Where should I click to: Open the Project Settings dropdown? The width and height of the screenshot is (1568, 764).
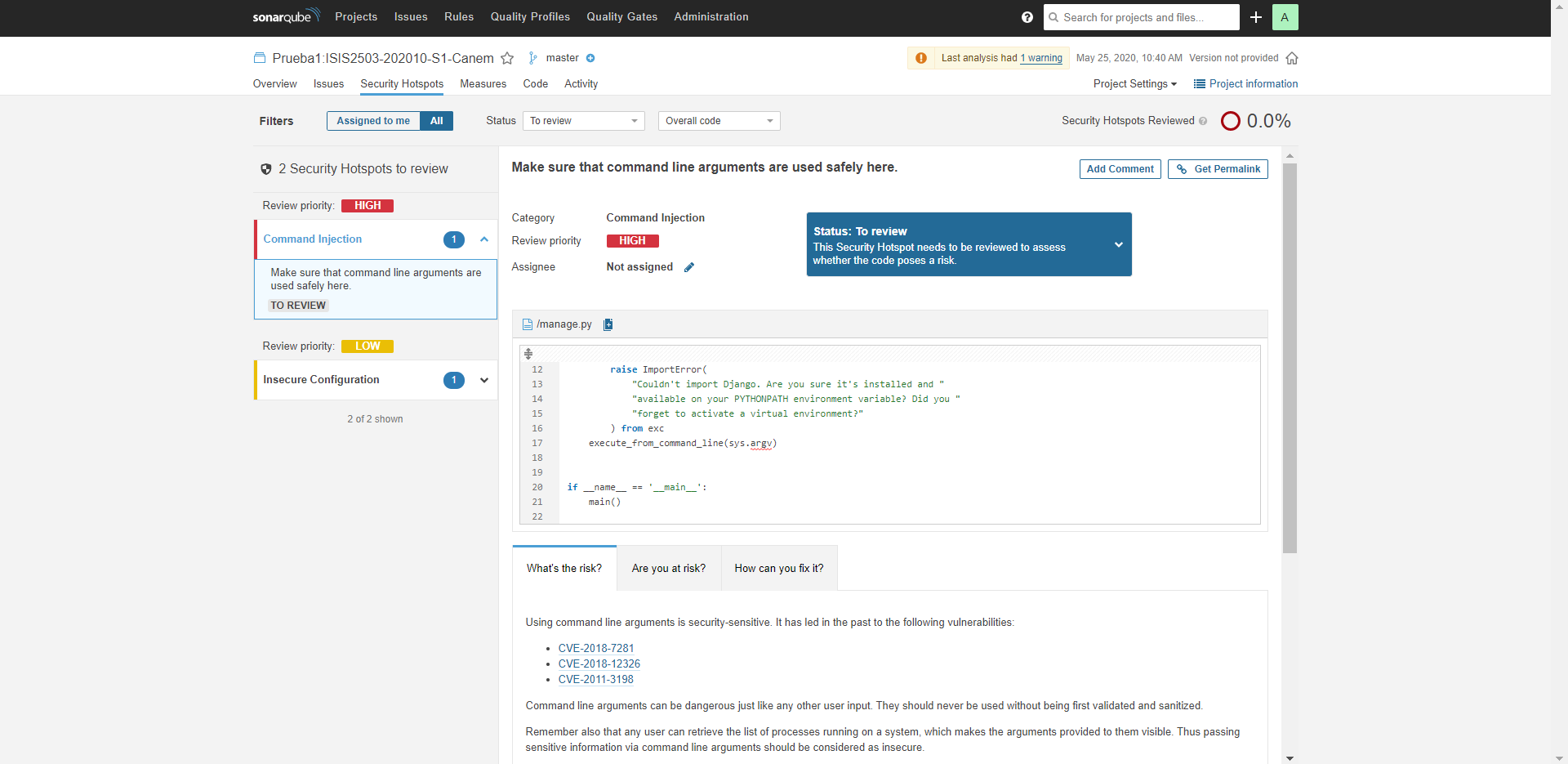pos(1135,84)
